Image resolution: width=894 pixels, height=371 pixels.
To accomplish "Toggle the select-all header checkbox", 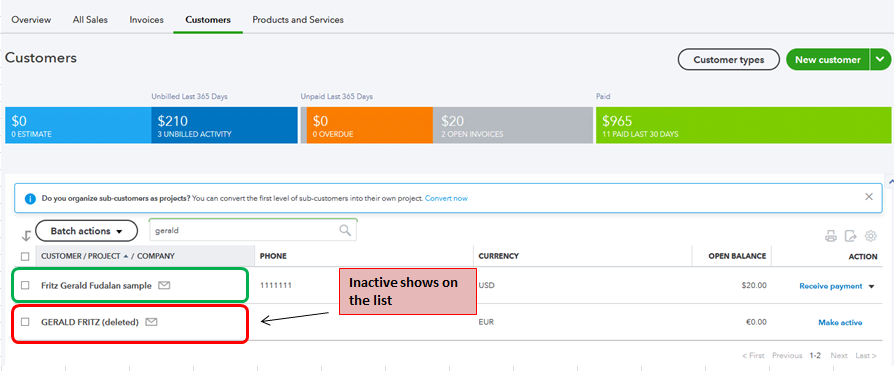I will (25, 256).
